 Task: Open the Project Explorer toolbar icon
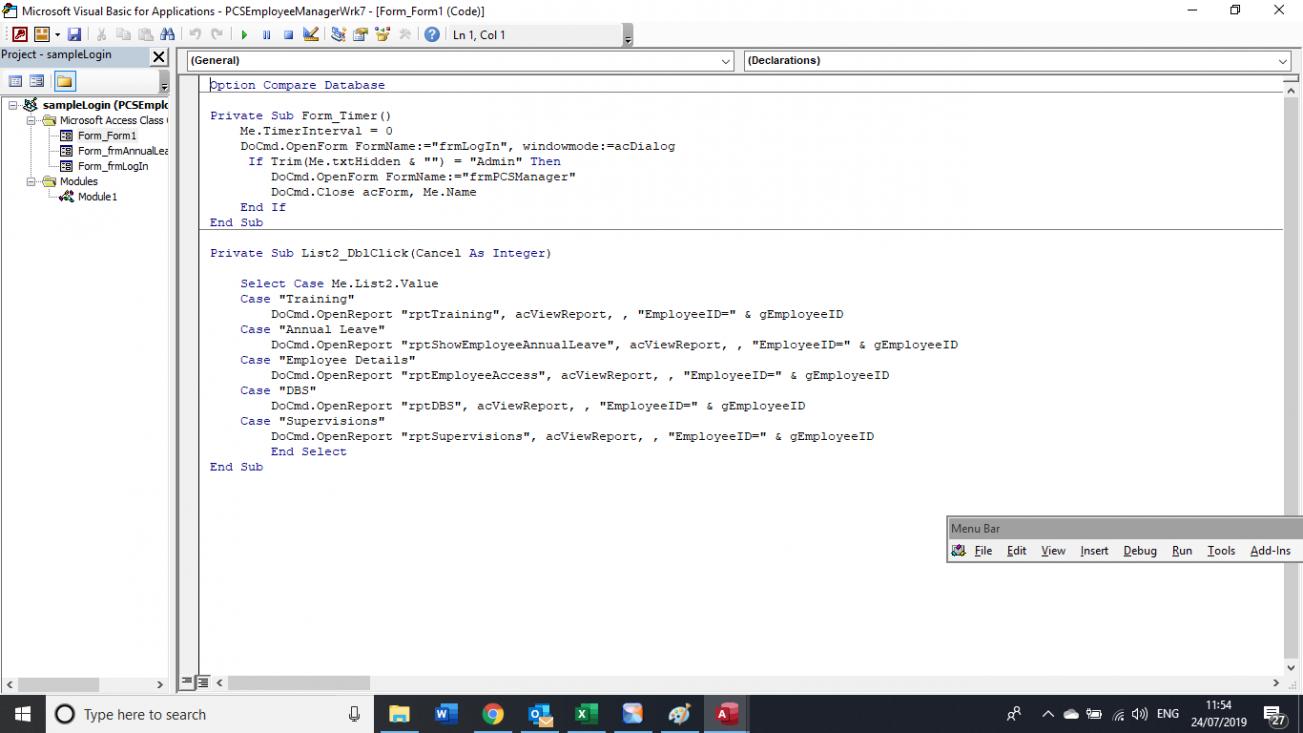338,34
